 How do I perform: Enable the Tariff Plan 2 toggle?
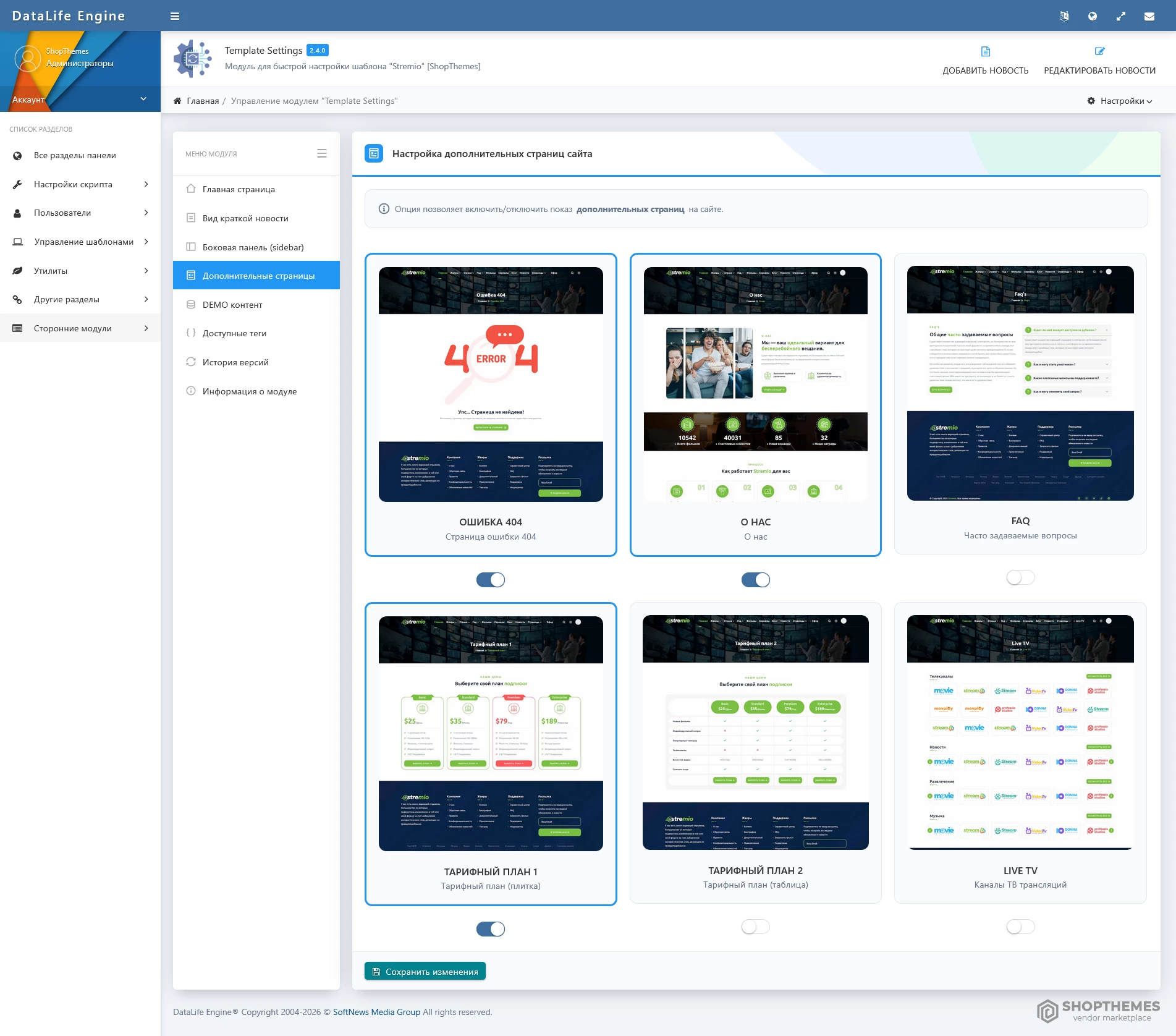point(755,927)
